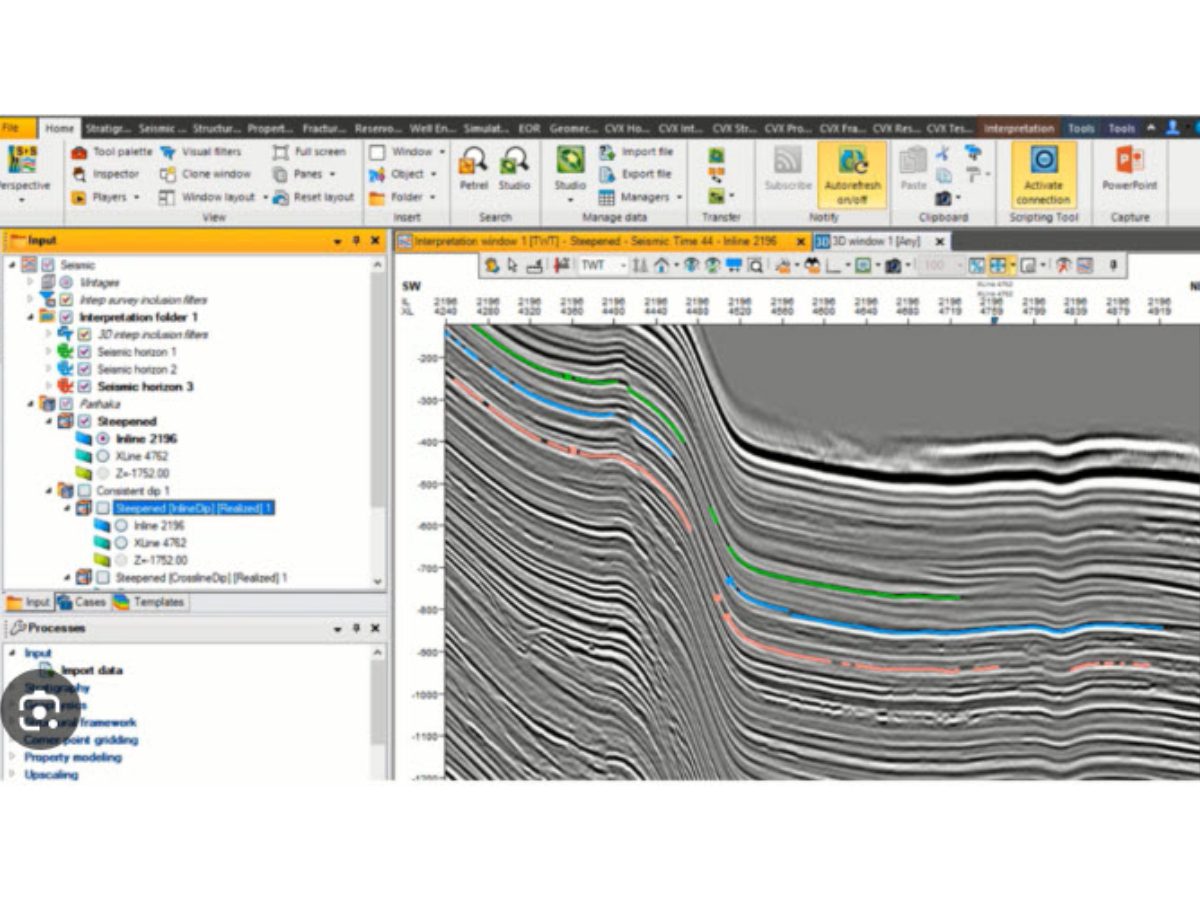The width and height of the screenshot is (1200, 900).
Task: Insert a new Window
Action: (x=408, y=152)
